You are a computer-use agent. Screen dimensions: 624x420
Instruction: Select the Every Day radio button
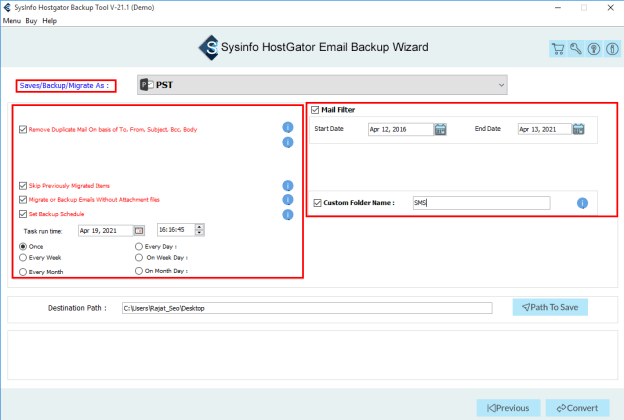tap(139, 246)
